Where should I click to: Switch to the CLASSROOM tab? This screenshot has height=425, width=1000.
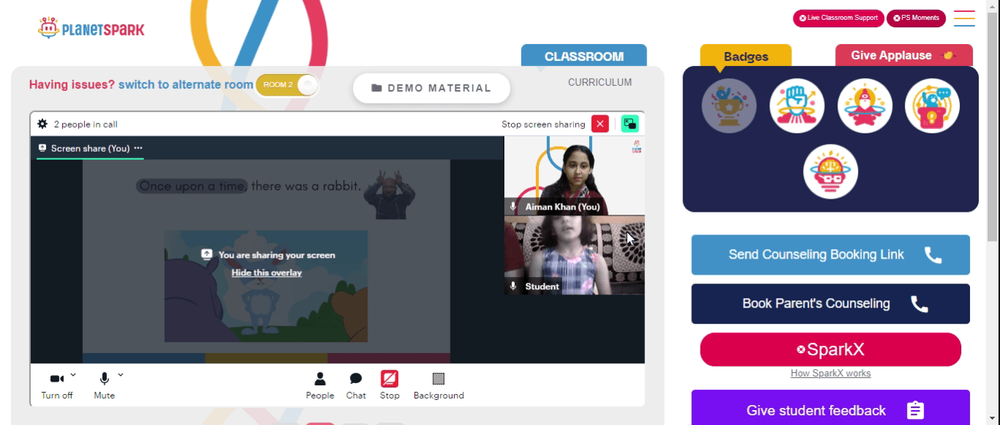coord(584,56)
